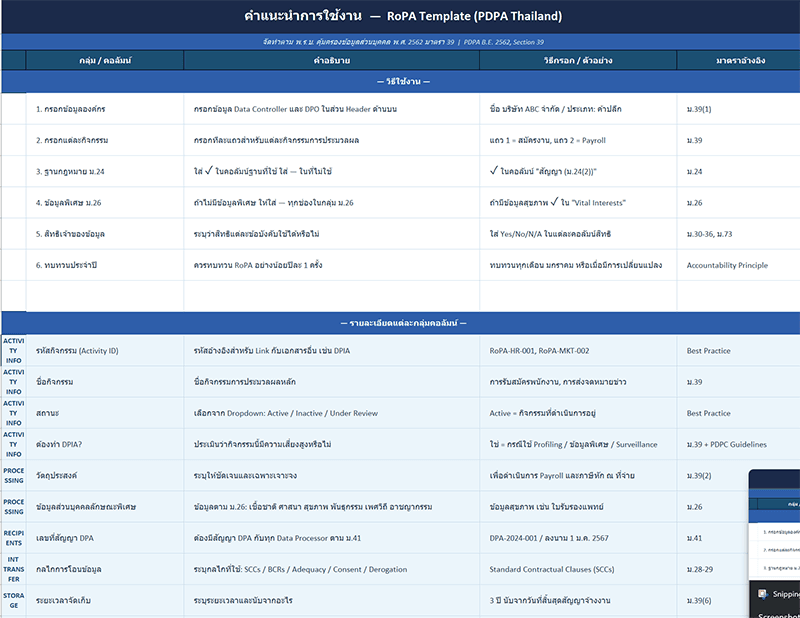Click the 'RoPA-HR-001, RoPA-MKT-002' example cell
The height and width of the screenshot is (618, 800).
click(578, 351)
